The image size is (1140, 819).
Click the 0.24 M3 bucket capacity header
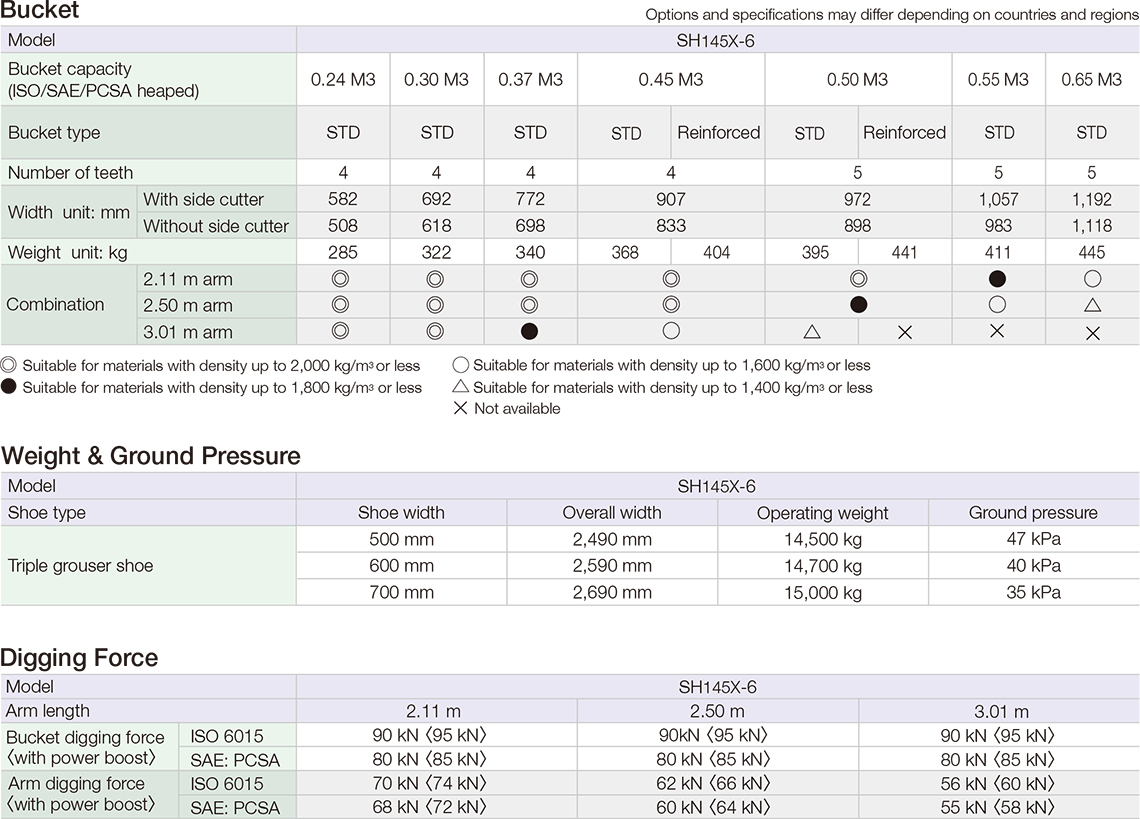pyautogui.click(x=343, y=80)
